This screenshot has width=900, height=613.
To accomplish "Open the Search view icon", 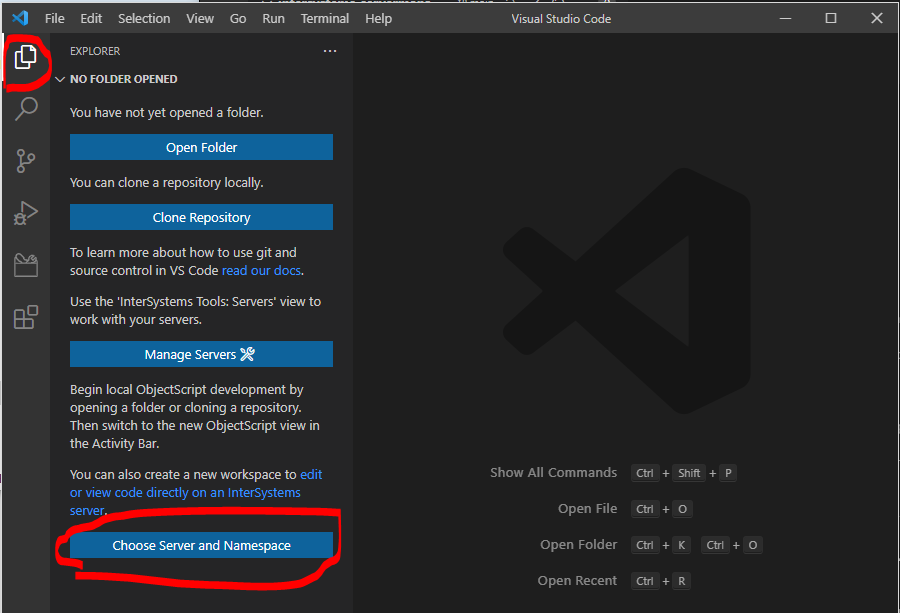I will click(x=26, y=108).
